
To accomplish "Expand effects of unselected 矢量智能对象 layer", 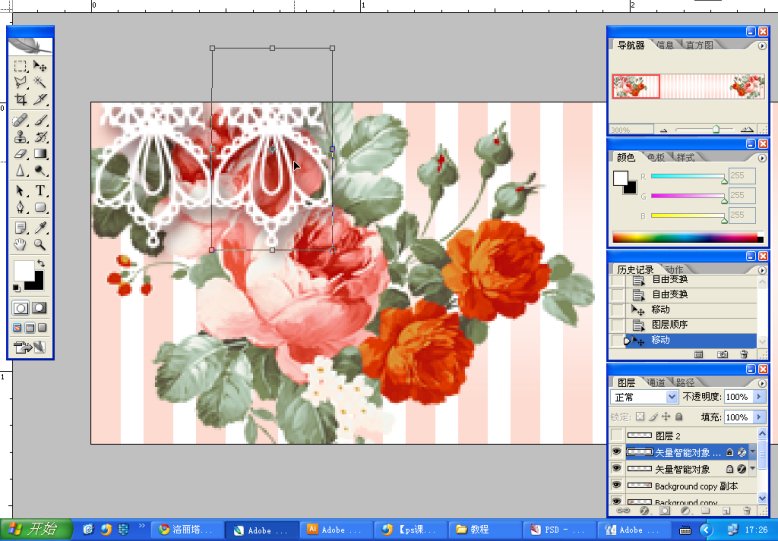I will [x=753, y=469].
